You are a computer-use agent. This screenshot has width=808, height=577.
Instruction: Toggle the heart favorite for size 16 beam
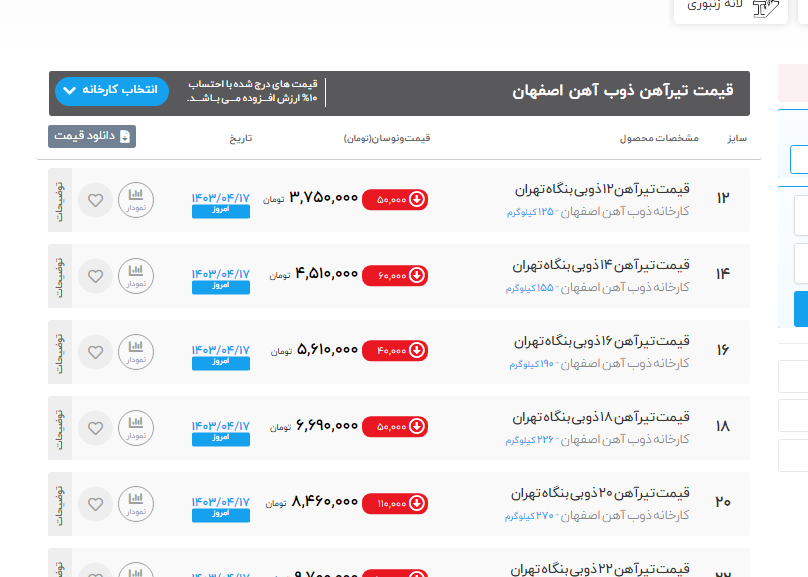click(x=95, y=352)
